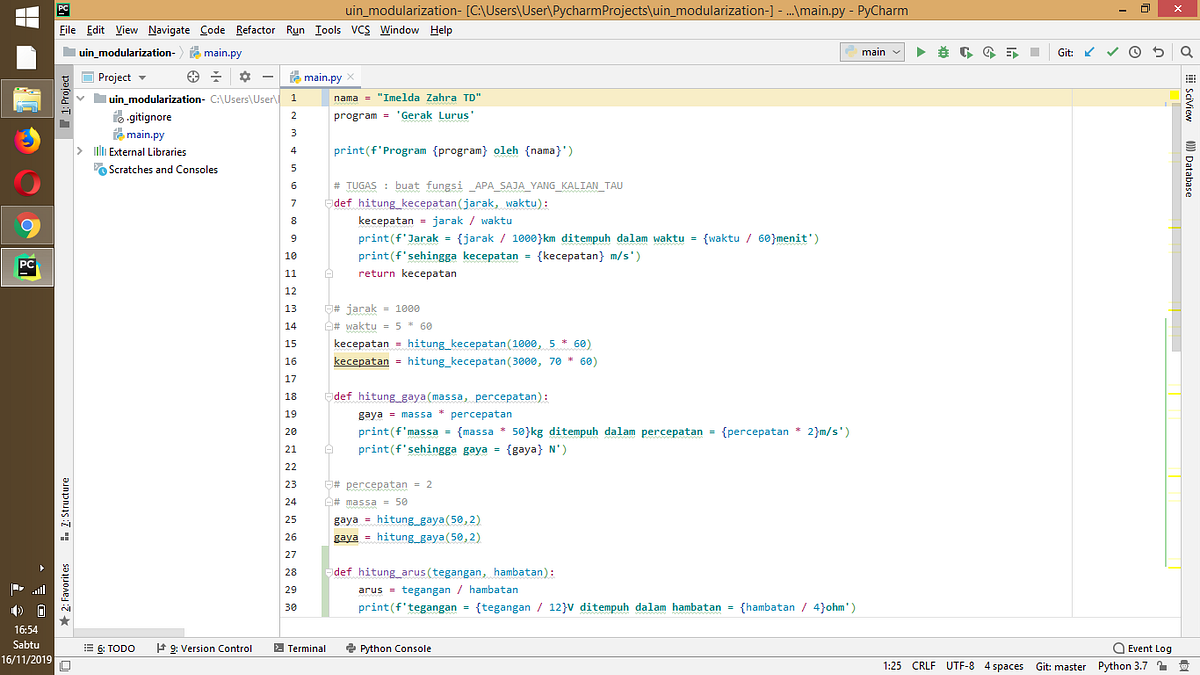The width and height of the screenshot is (1200, 675).
Task: Commit changes via the green checkmark icon
Action: coord(1112,51)
